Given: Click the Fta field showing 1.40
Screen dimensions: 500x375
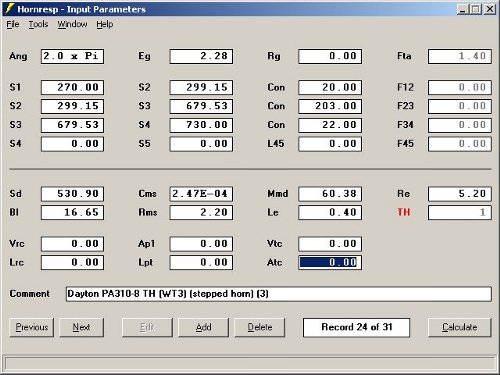Looking at the screenshot, I should click(460, 56).
